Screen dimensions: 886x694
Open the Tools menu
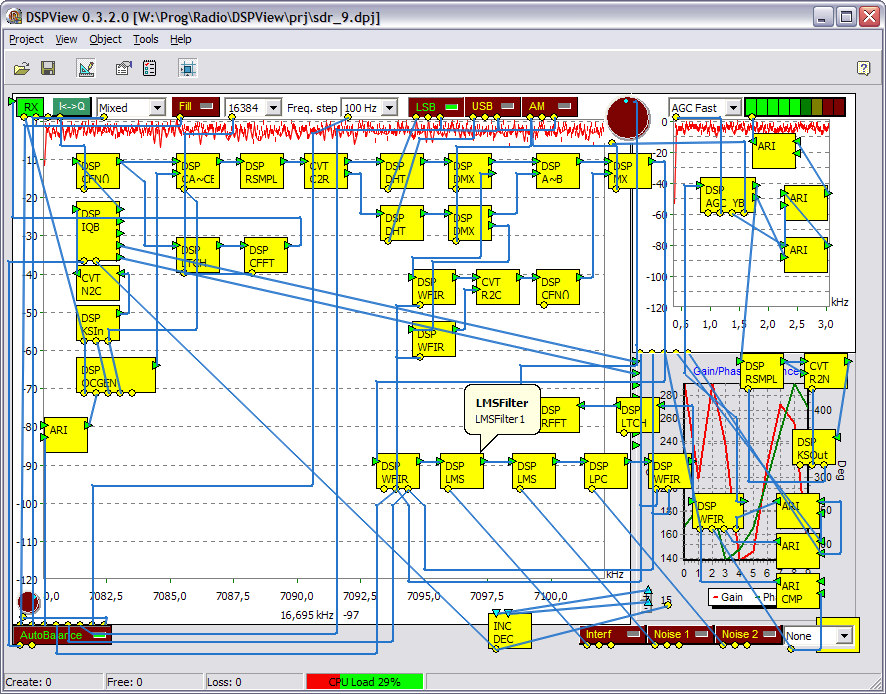pyautogui.click(x=146, y=39)
